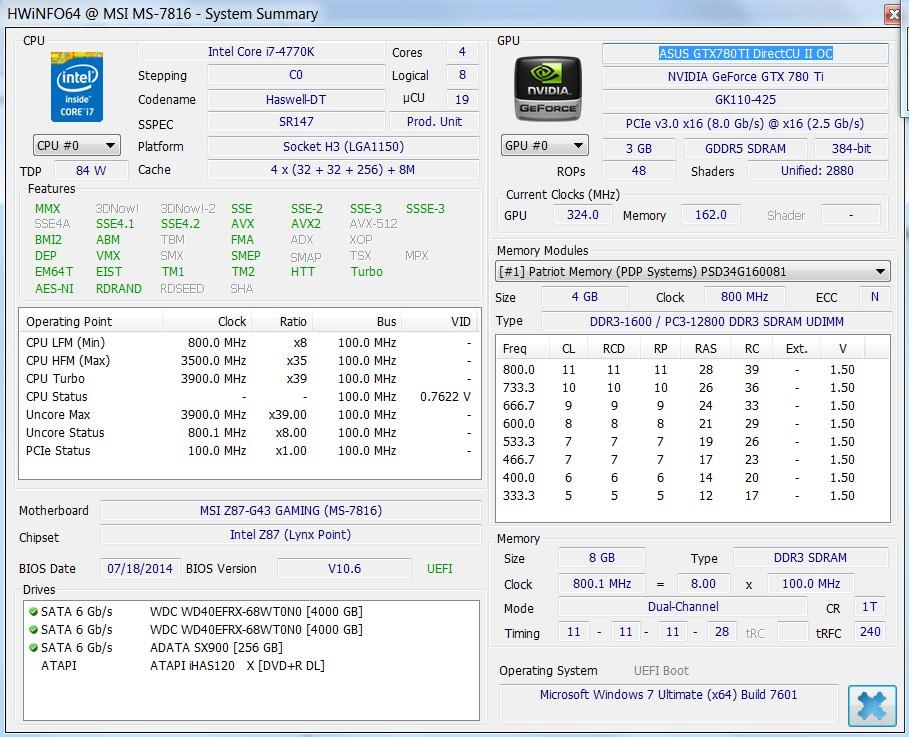Select the 533.3 frequency timing row

(x=692, y=442)
